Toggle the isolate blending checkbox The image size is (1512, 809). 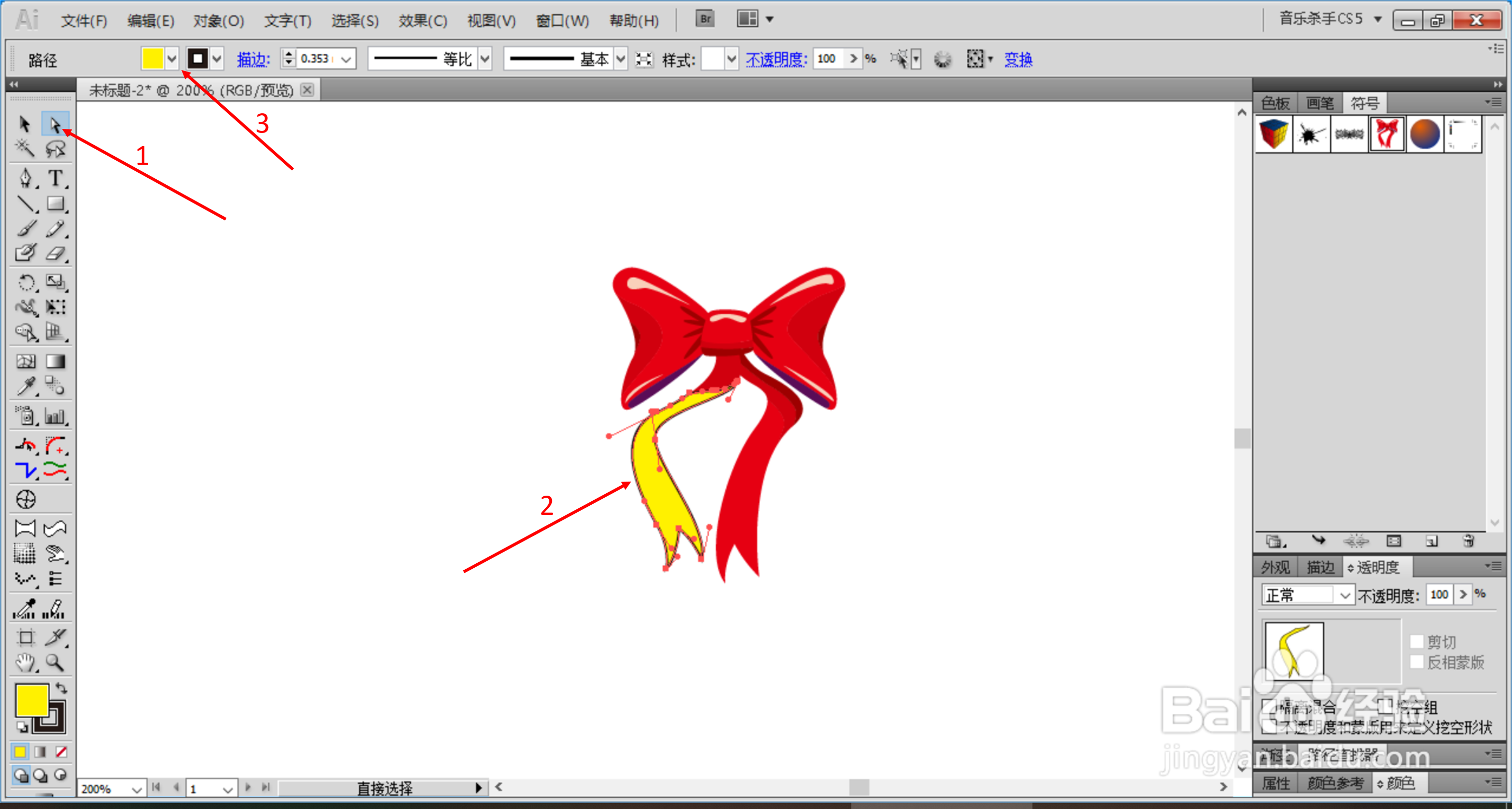[x=1269, y=706]
